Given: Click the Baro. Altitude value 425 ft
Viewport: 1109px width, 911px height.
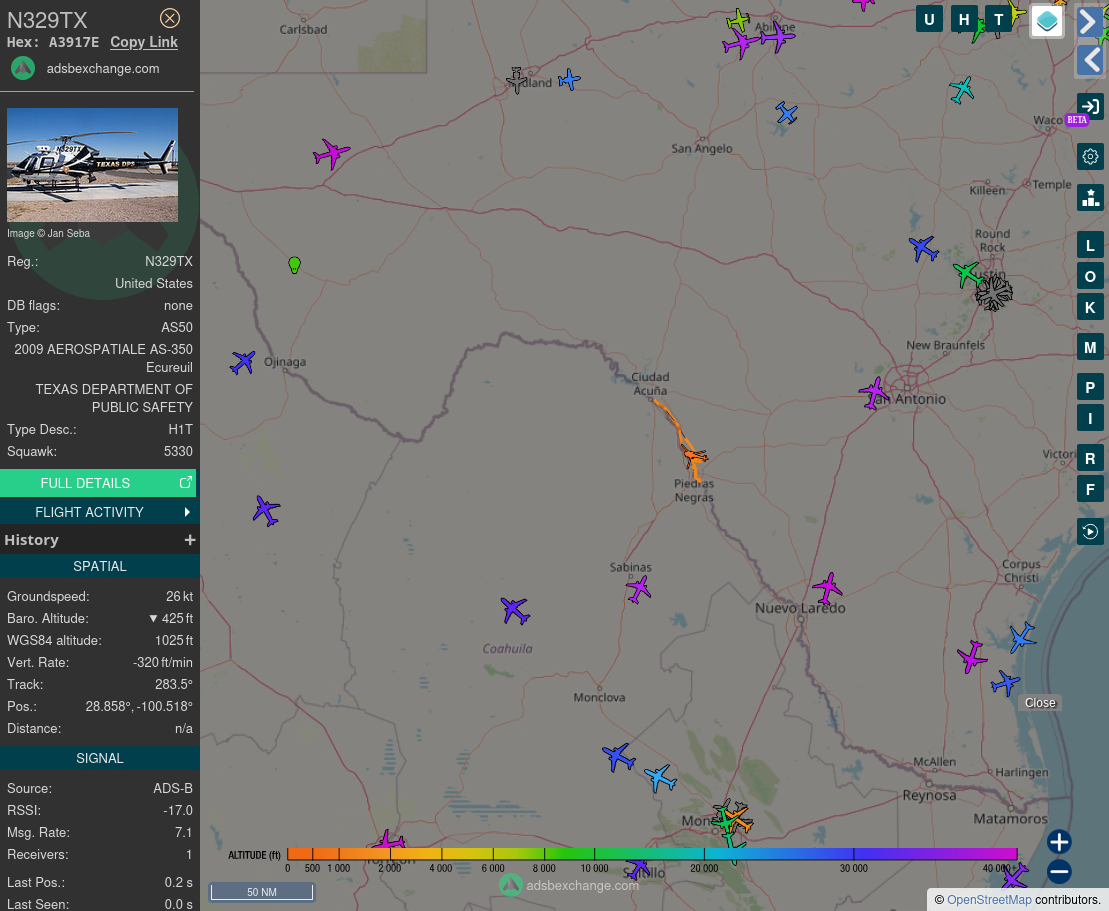Looking at the screenshot, I should click(170, 618).
